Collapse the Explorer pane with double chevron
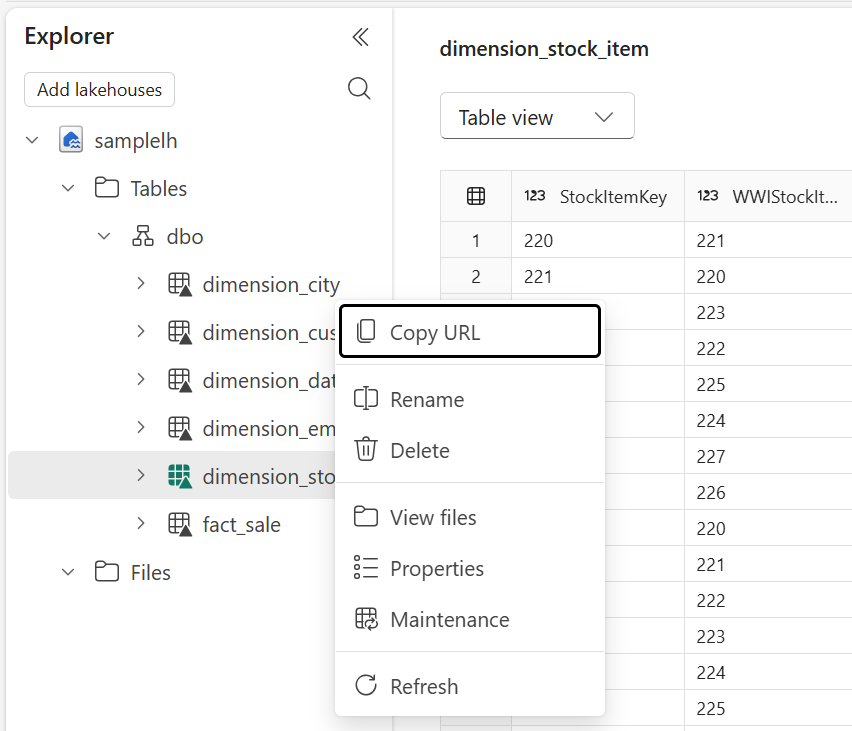 coord(359,37)
